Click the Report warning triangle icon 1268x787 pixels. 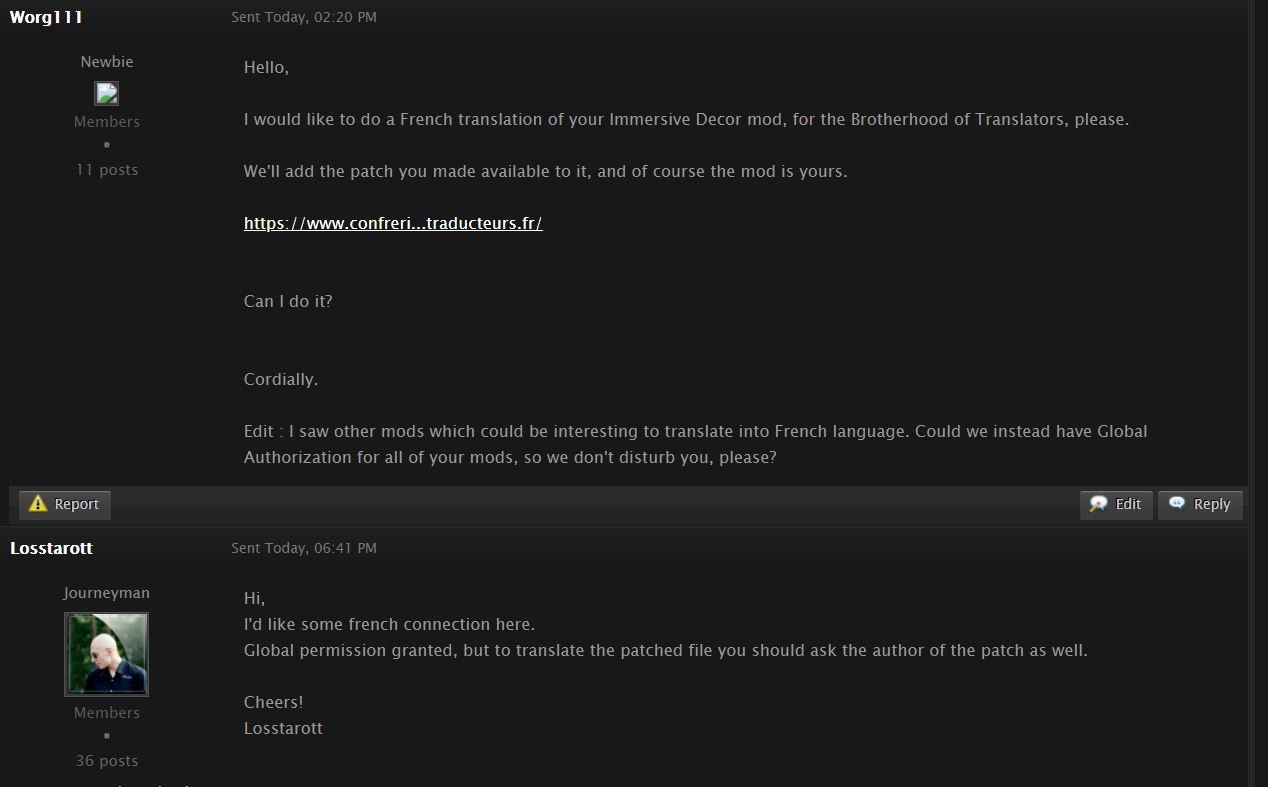click(38, 504)
